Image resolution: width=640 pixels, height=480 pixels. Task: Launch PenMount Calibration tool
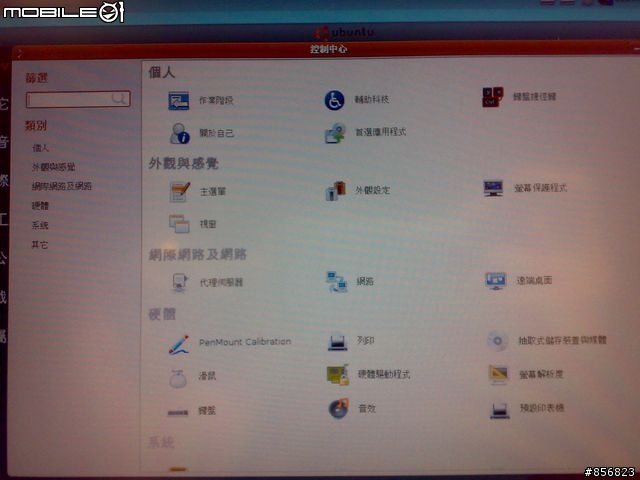(179, 344)
